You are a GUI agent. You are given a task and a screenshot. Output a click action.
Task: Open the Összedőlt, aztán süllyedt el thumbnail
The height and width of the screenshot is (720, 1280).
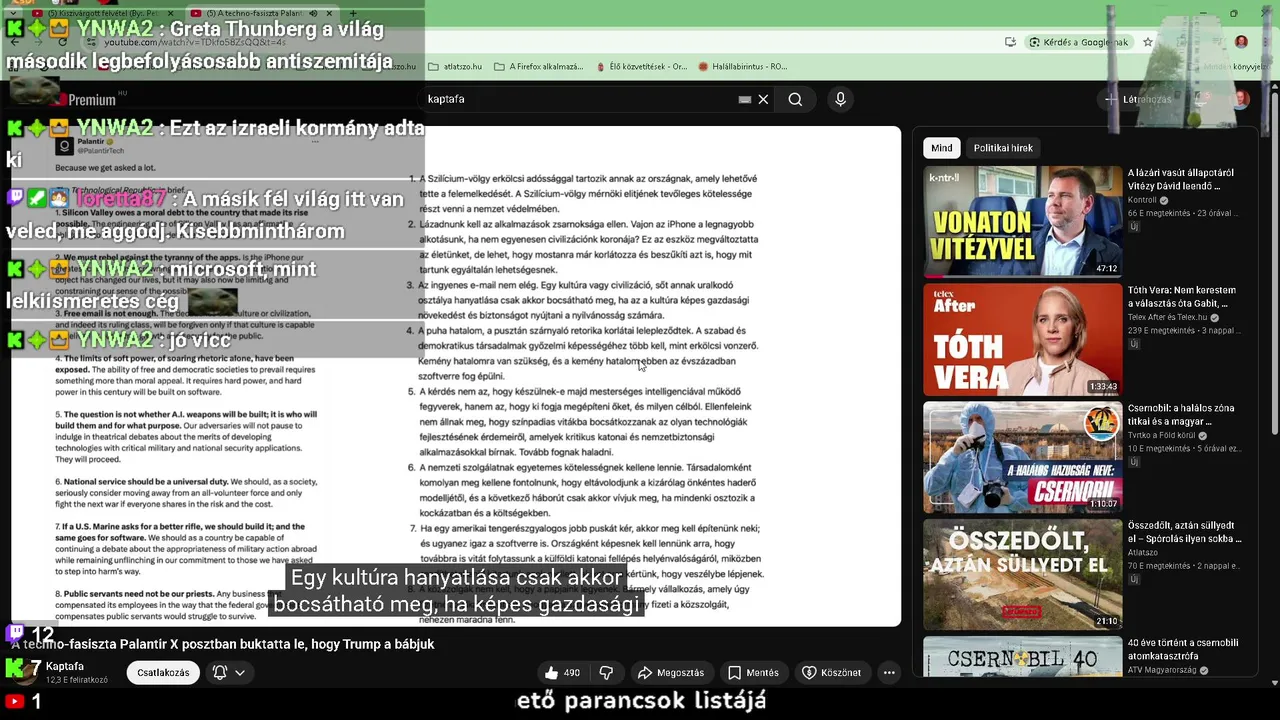(1023, 574)
